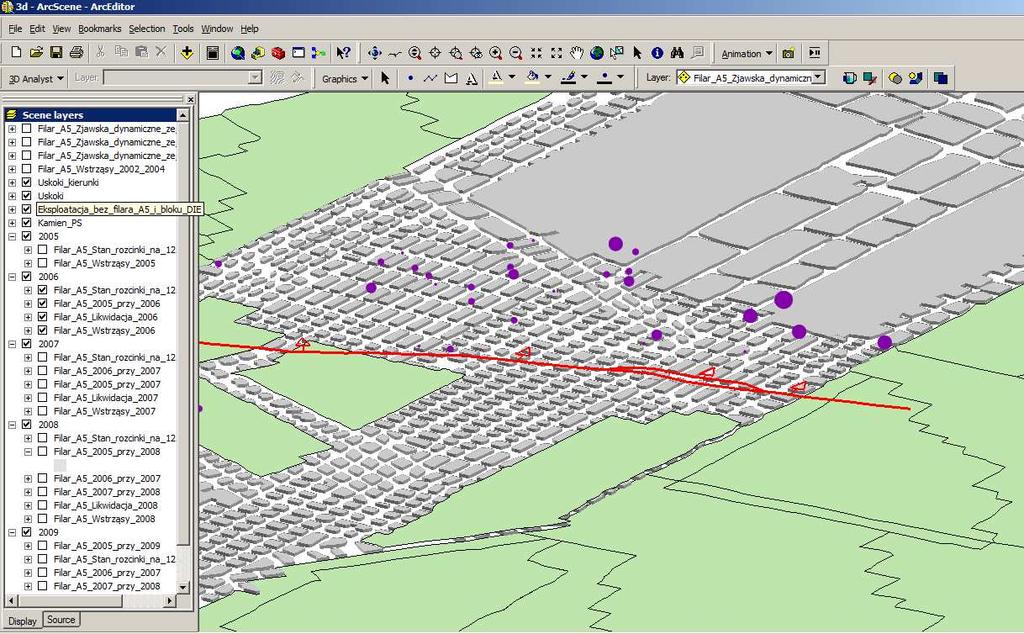
Task: Collapse the 2007 group layer
Action: pyautogui.click(x=12, y=344)
